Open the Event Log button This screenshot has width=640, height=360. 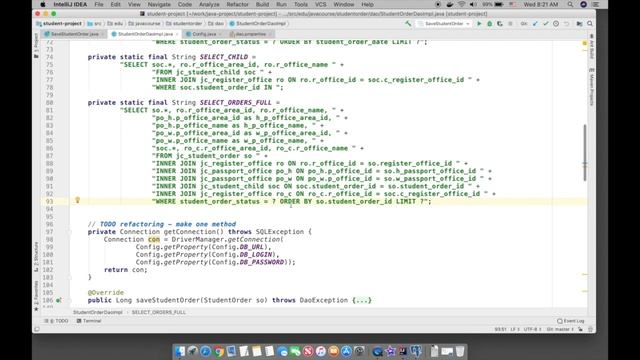point(571,321)
